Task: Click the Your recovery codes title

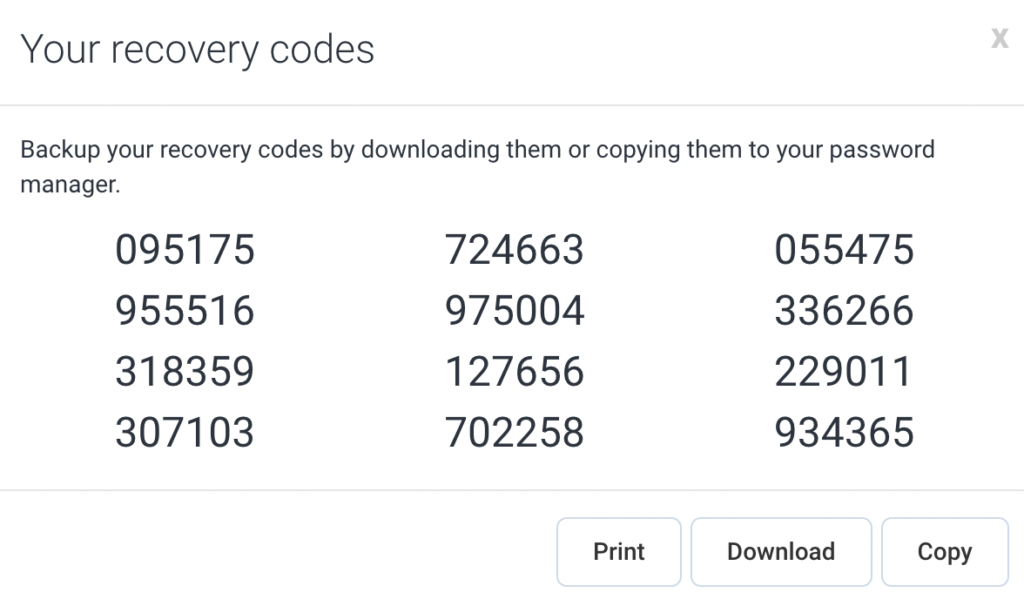Action: click(x=197, y=48)
